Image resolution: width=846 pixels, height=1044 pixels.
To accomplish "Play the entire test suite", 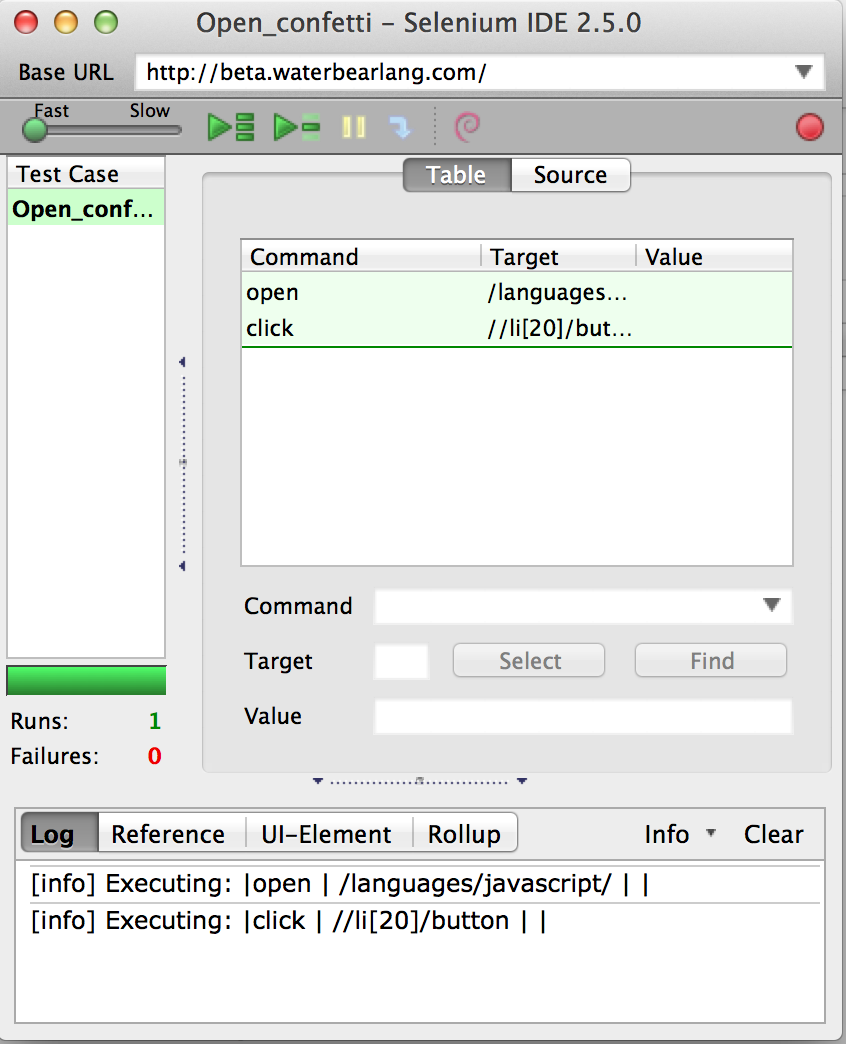I will [x=229, y=126].
